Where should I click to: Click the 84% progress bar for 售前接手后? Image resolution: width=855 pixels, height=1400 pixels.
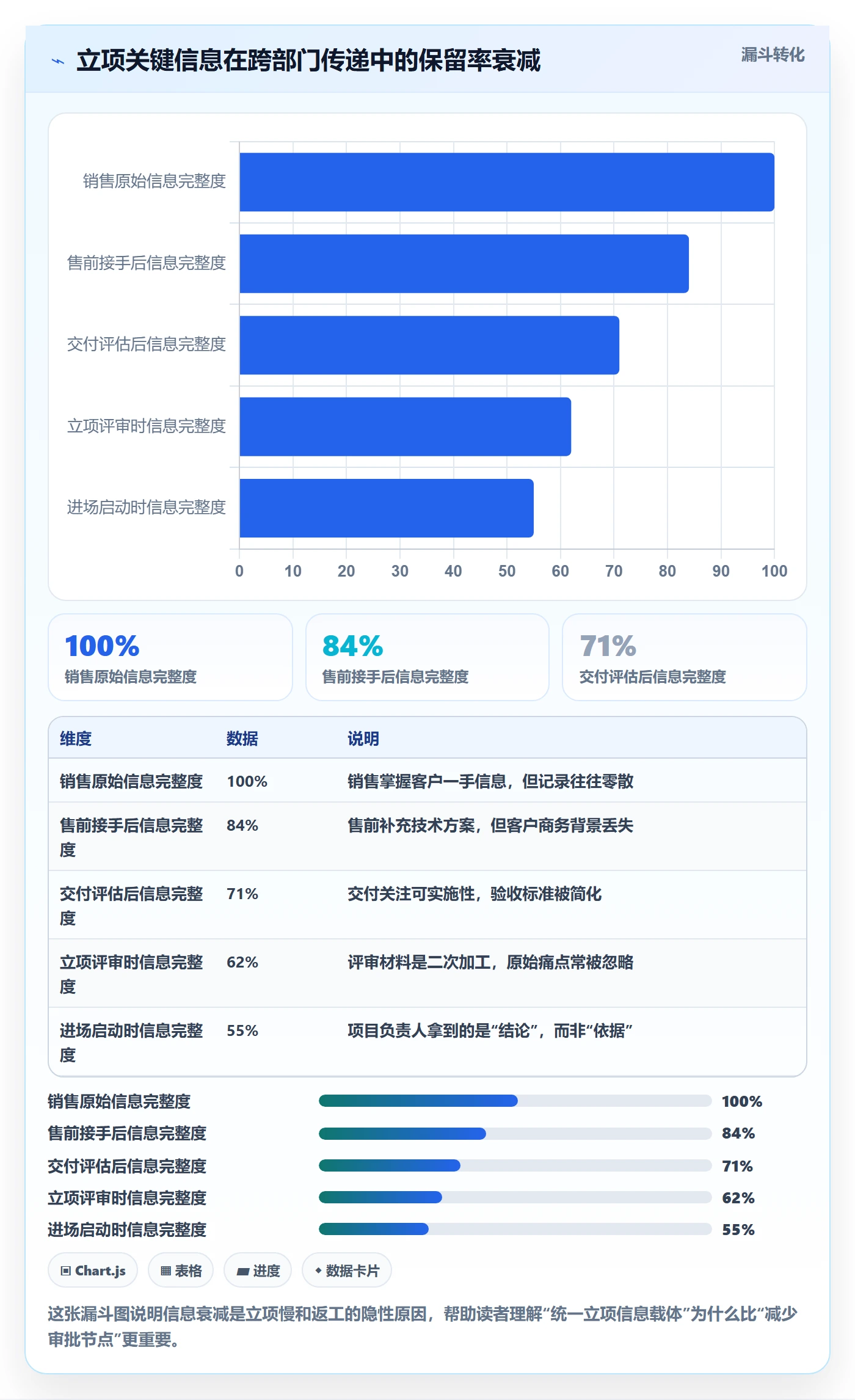[515, 1134]
